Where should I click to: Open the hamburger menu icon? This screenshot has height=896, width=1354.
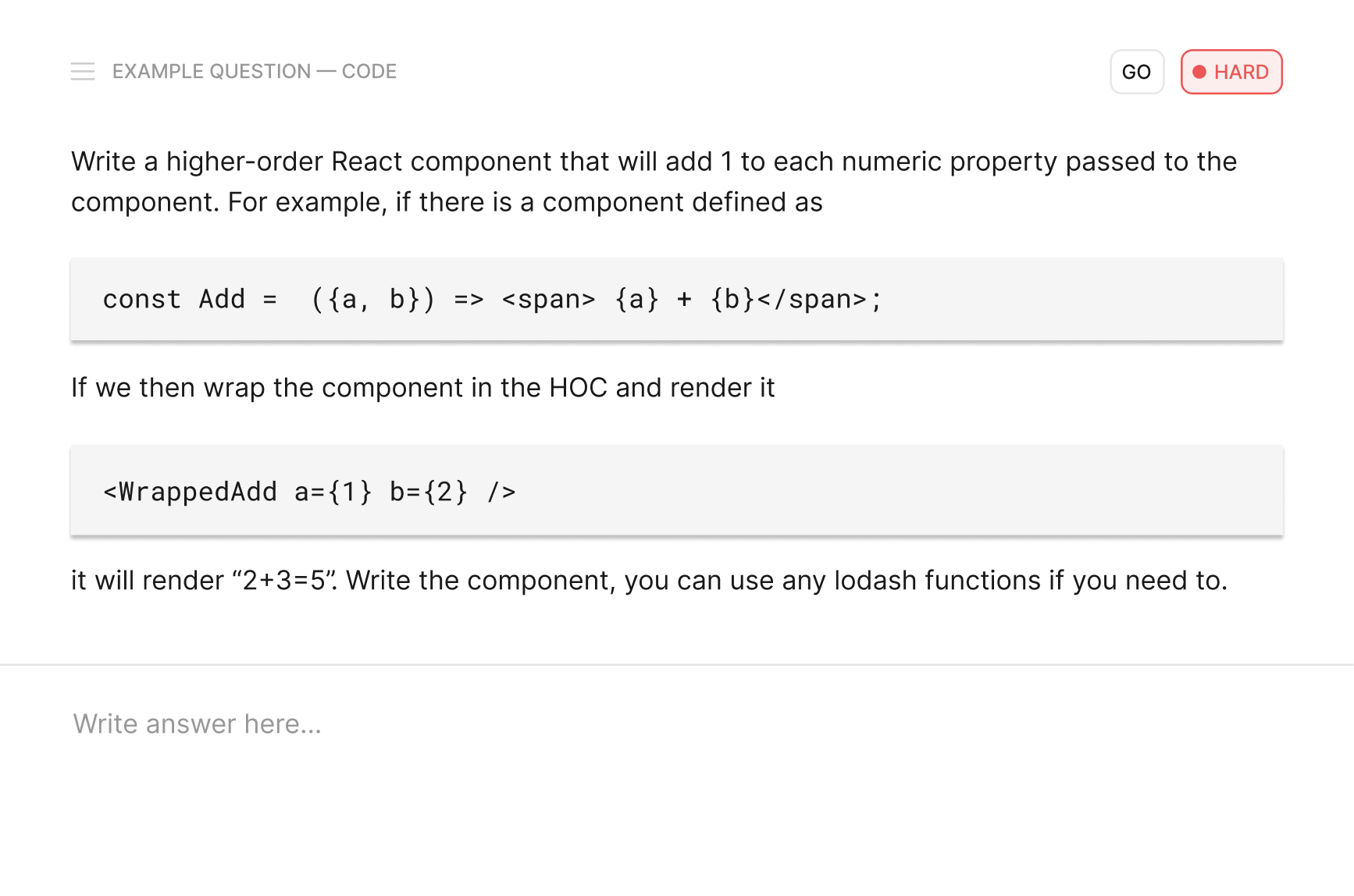83,72
